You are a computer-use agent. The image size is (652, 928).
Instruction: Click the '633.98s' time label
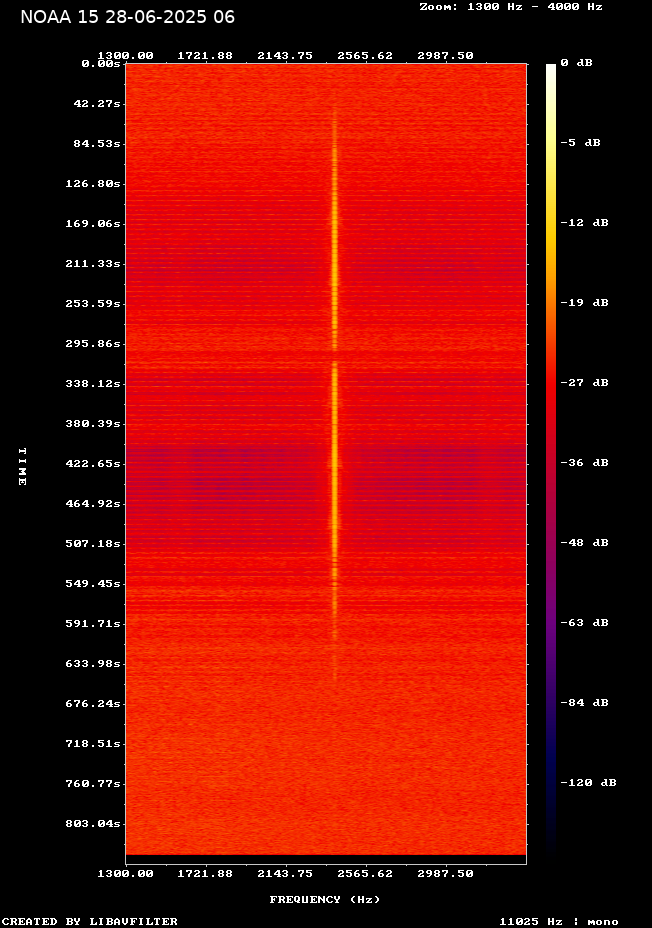pyautogui.click(x=93, y=663)
